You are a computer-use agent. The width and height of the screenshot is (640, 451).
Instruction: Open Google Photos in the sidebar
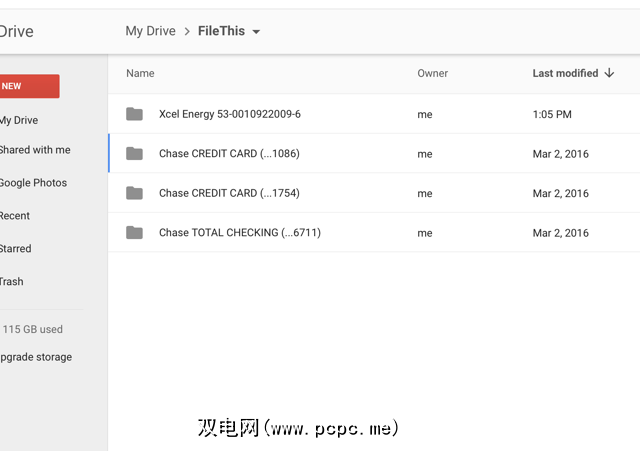coord(33,183)
